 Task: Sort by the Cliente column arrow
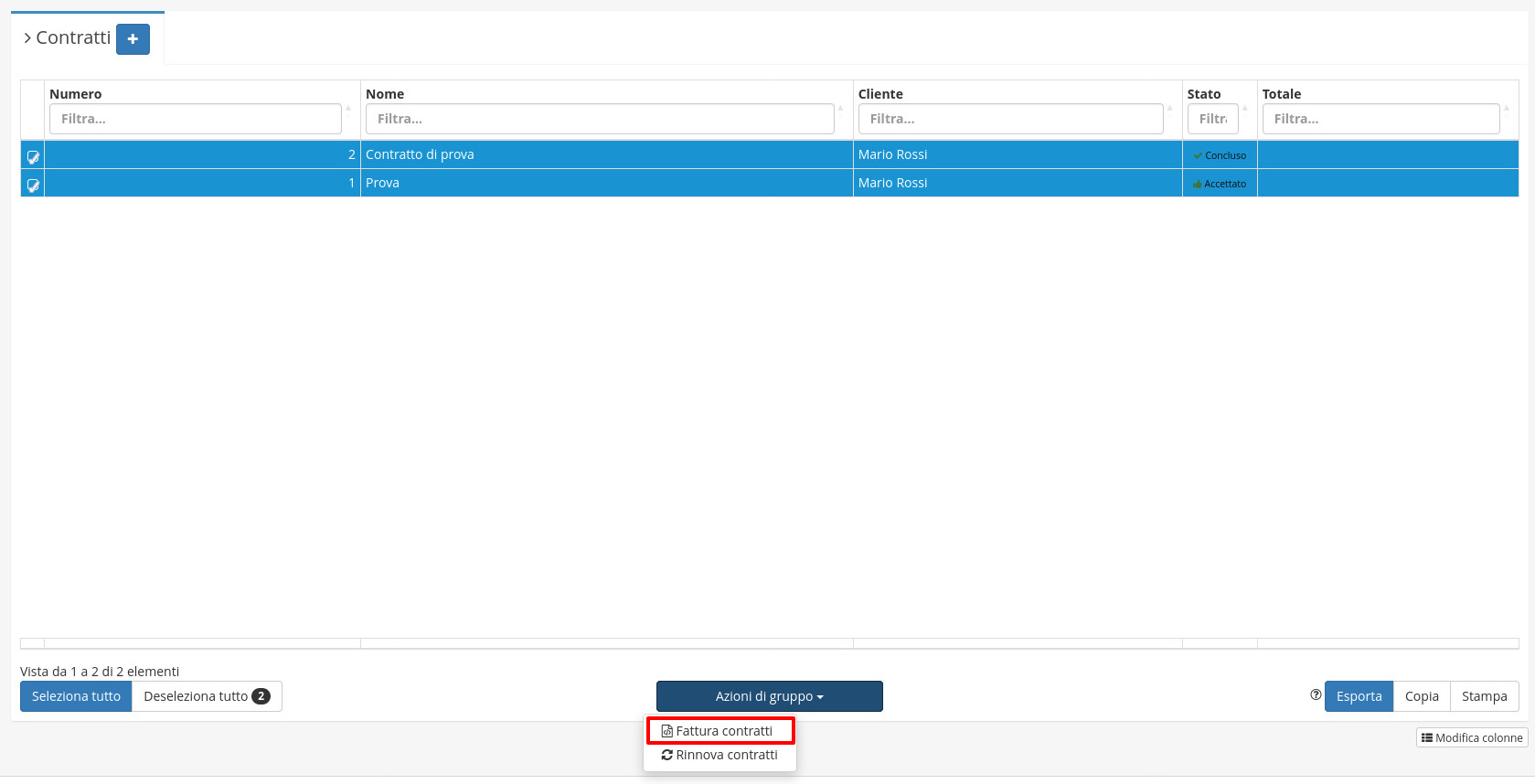pyautogui.click(x=1169, y=108)
